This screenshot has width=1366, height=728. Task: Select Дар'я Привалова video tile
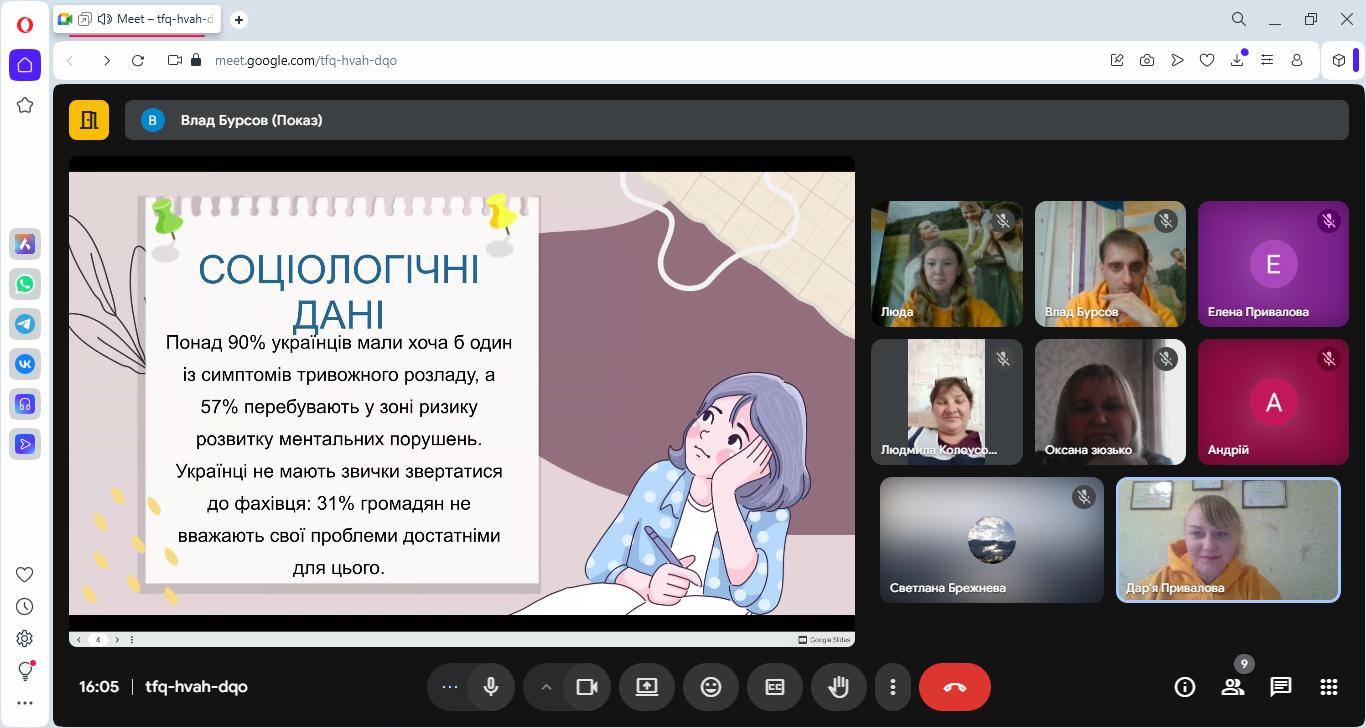pos(1227,540)
